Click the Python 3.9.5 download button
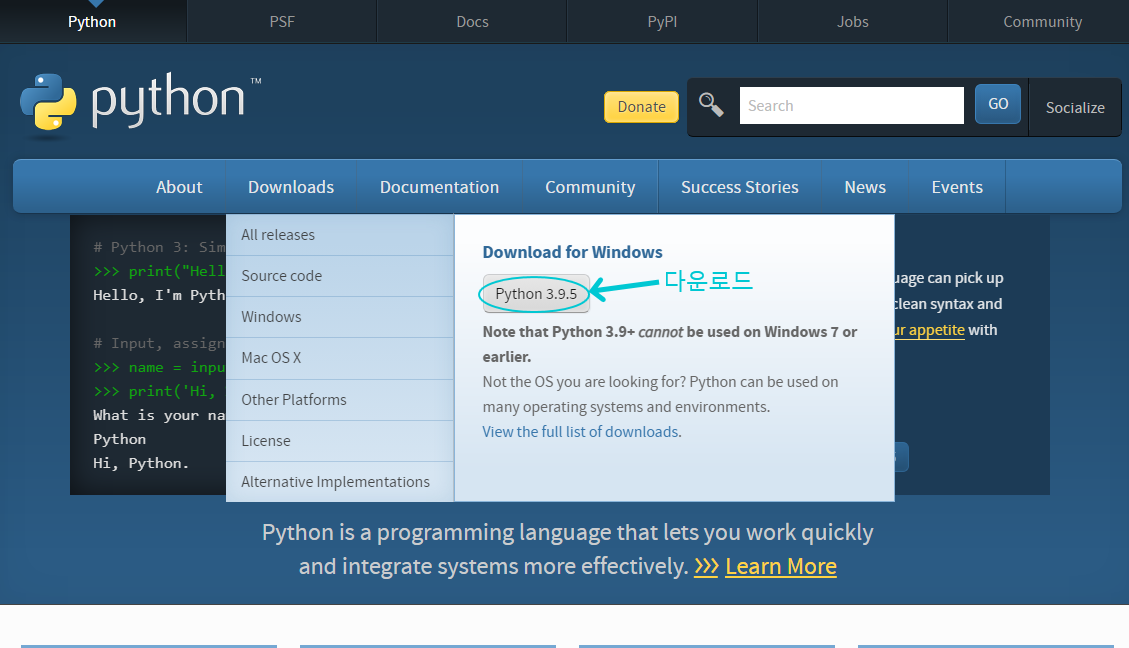Viewport: 1129px width, 648px height. pyautogui.click(x=536, y=294)
